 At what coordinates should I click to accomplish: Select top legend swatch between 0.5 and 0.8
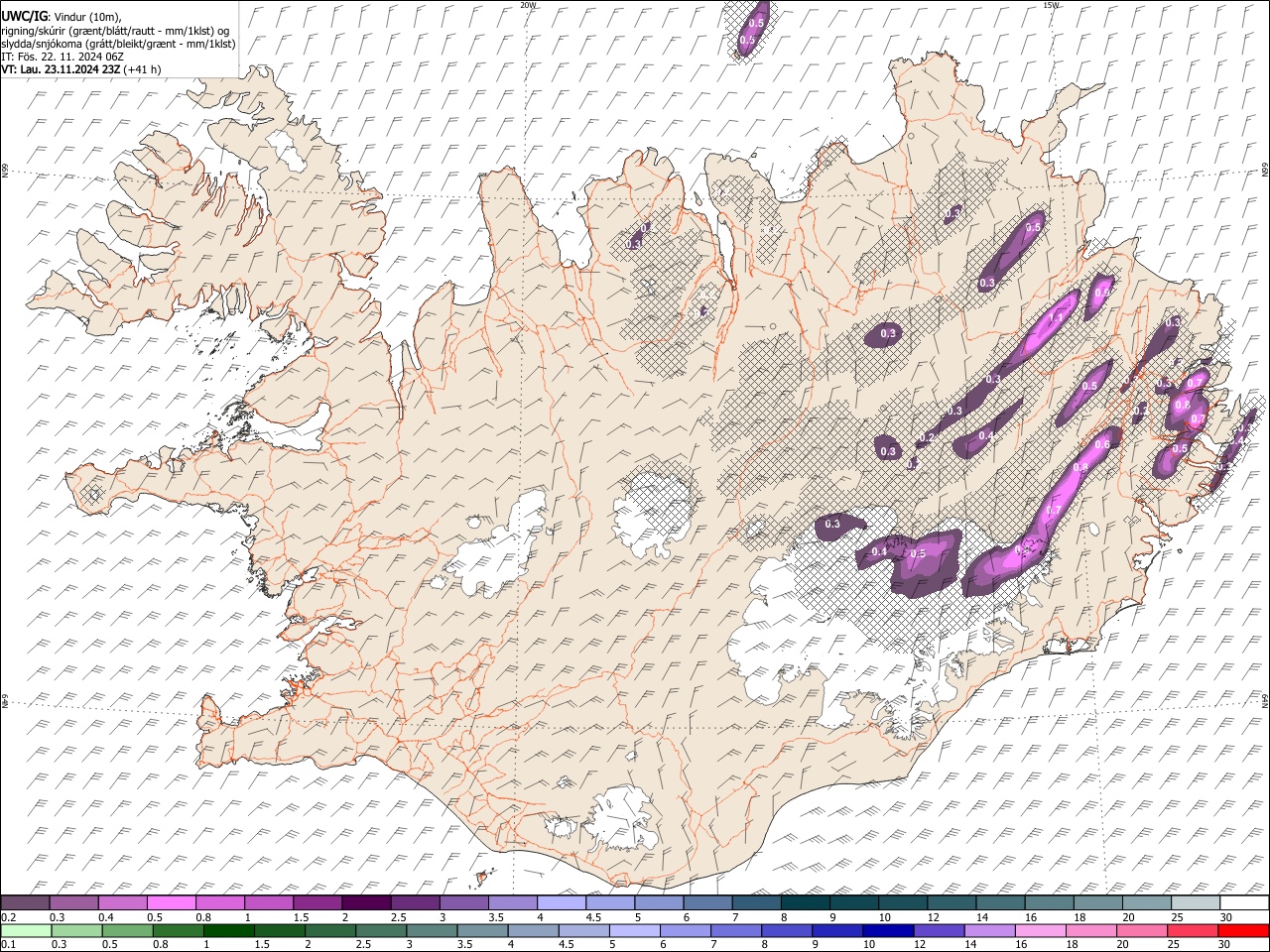click(x=172, y=903)
